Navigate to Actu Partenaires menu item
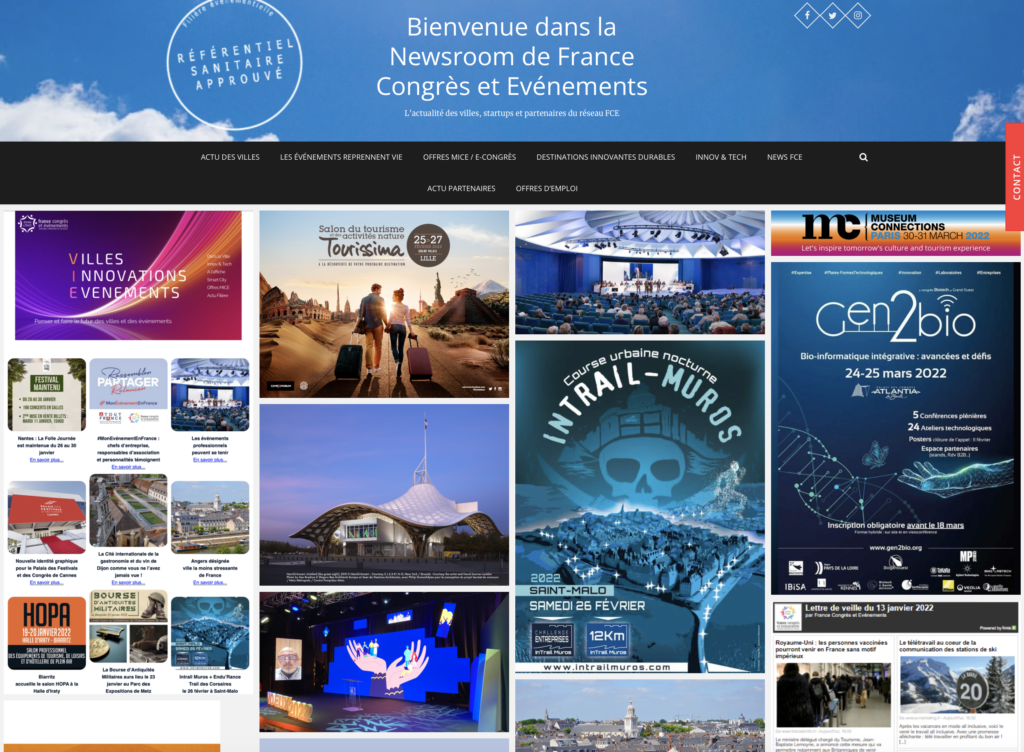This screenshot has width=1024, height=752. click(461, 189)
